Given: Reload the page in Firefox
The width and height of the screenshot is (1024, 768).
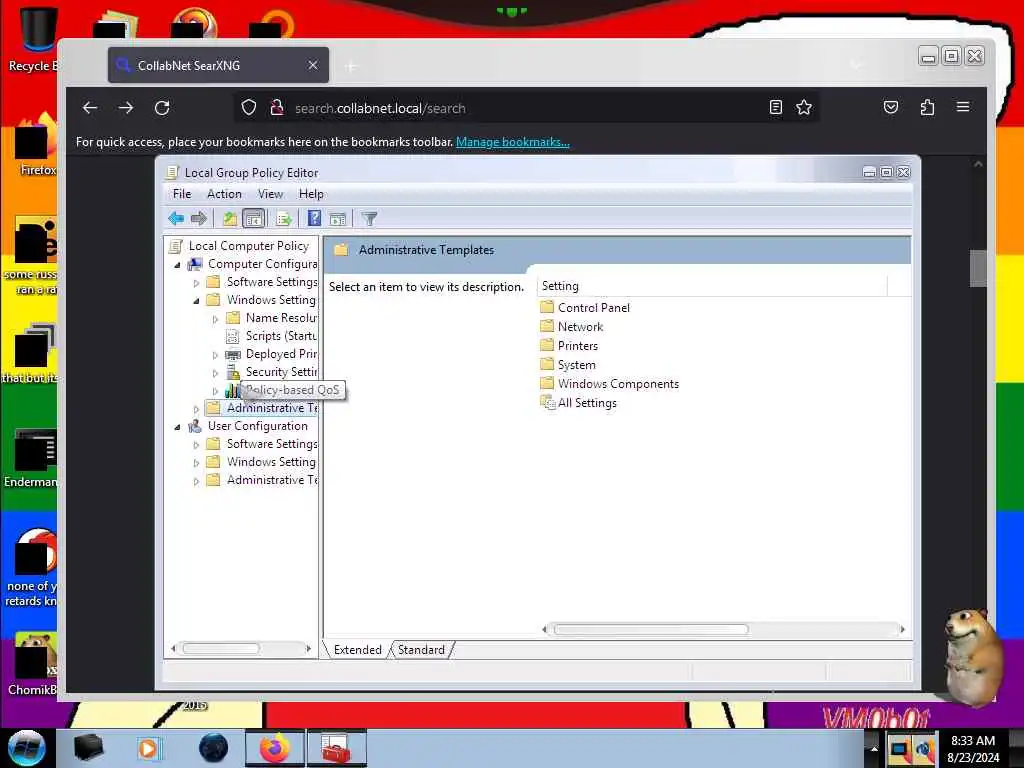Looking at the screenshot, I should [162, 108].
